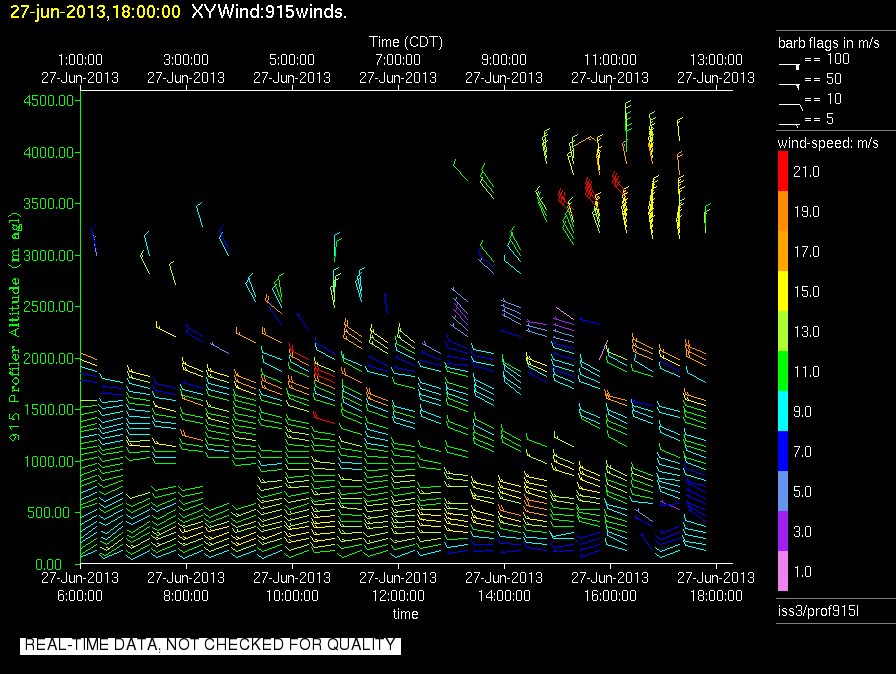Screen dimensions: 896x674
Task: Click the '9:00:00' CDT axis tick label
Action: point(504,60)
